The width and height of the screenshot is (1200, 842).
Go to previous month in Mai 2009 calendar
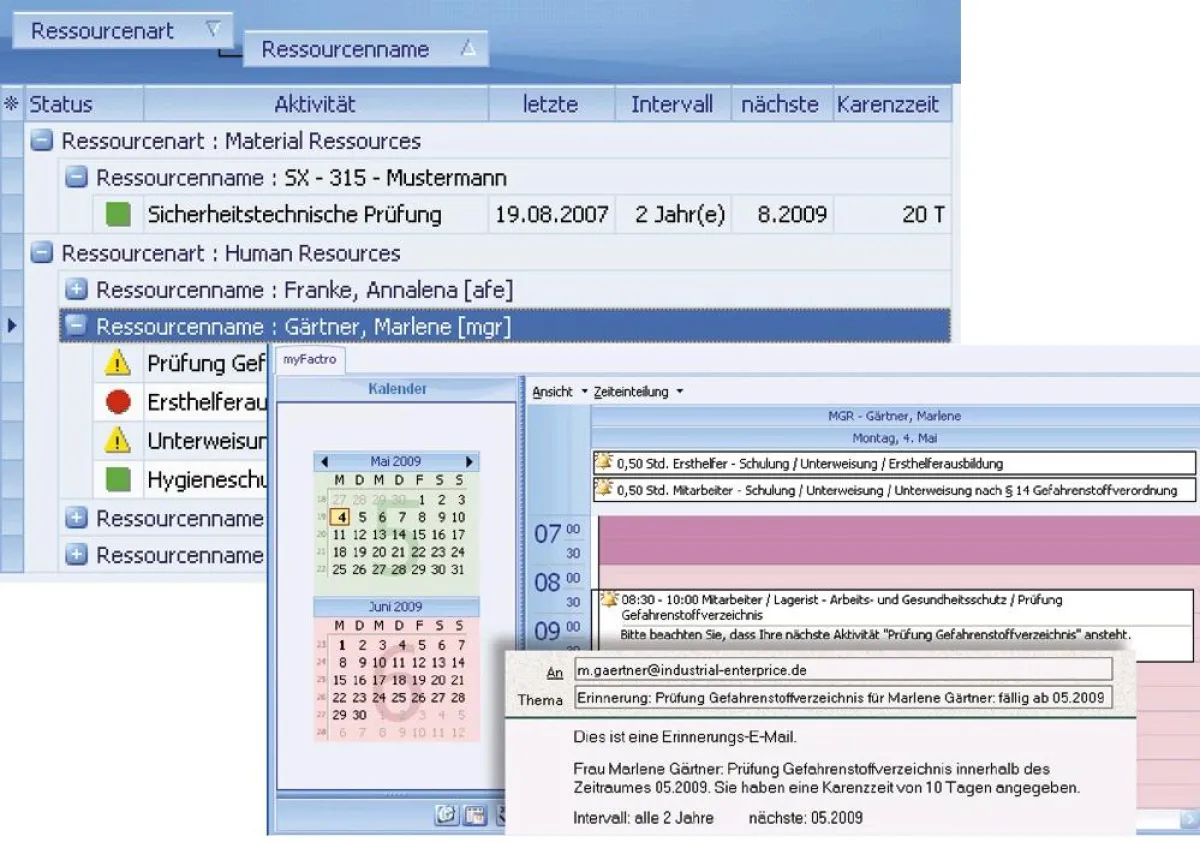point(324,462)
